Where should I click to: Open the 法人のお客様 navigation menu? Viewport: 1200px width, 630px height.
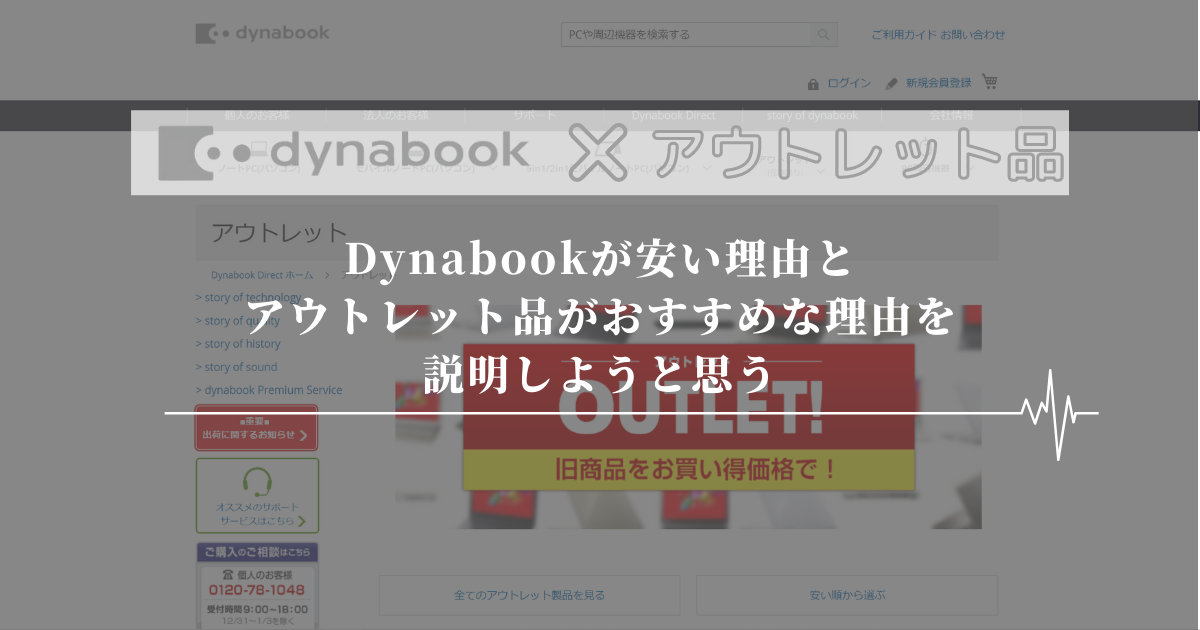pos(396,115)
